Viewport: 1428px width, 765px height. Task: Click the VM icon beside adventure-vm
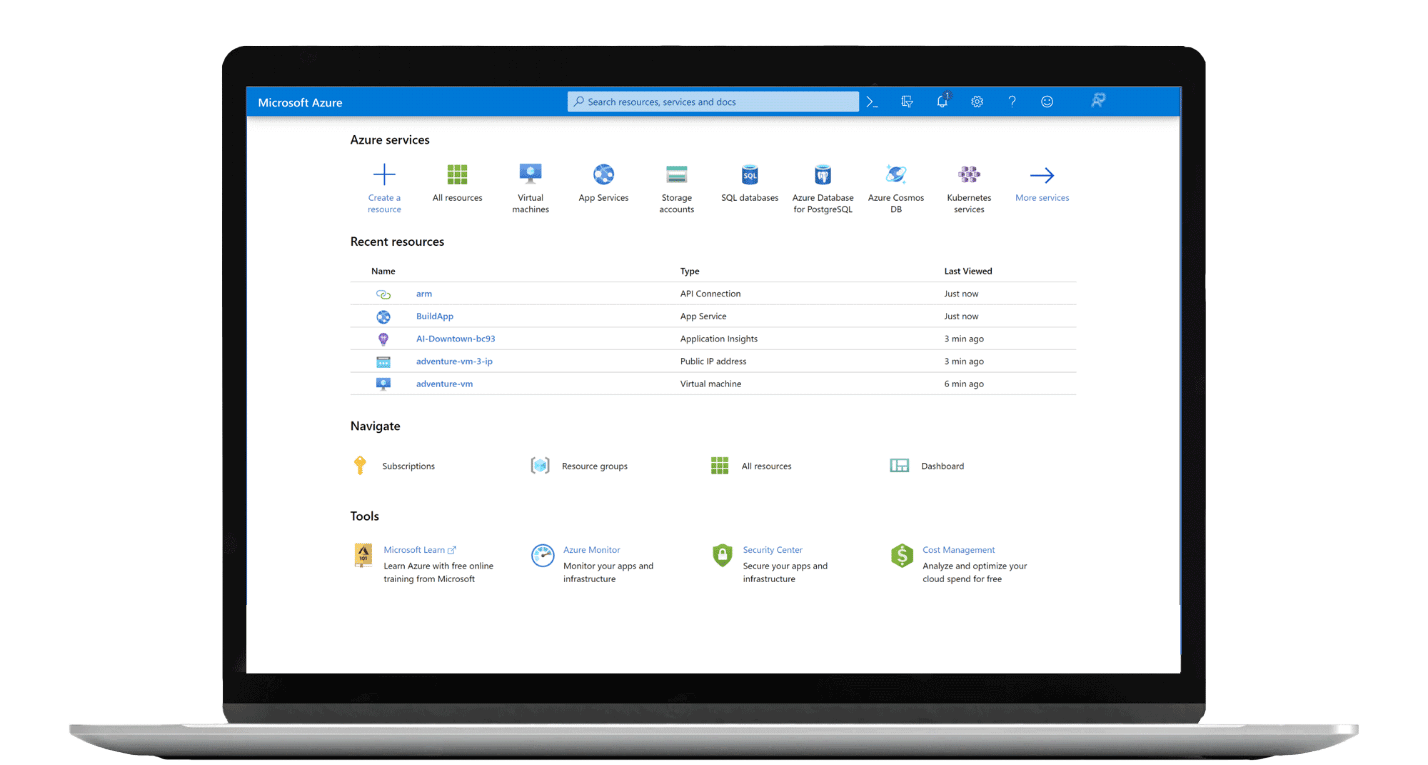tap(383, 384)
